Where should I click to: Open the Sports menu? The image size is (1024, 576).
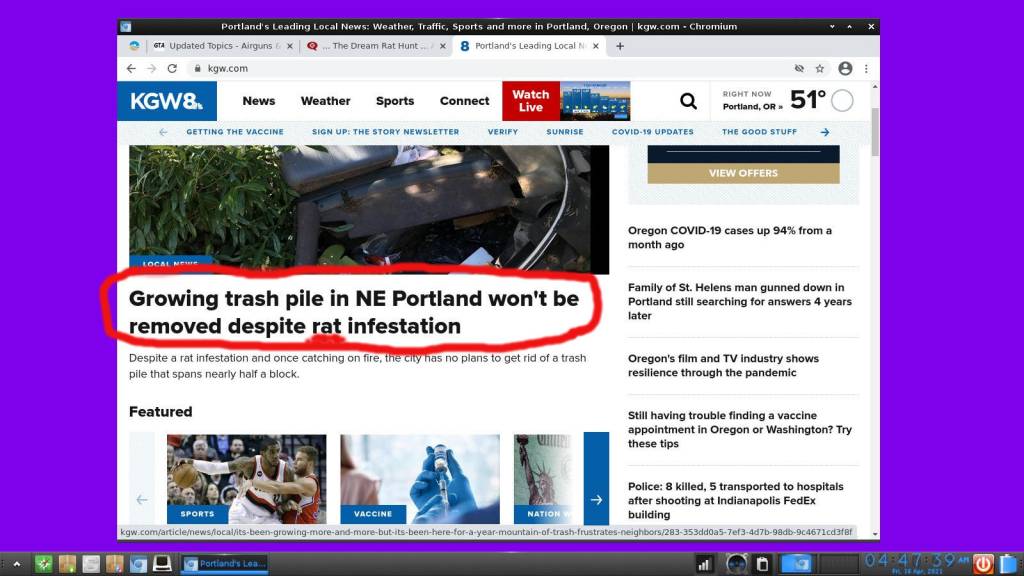coord(395,101)
